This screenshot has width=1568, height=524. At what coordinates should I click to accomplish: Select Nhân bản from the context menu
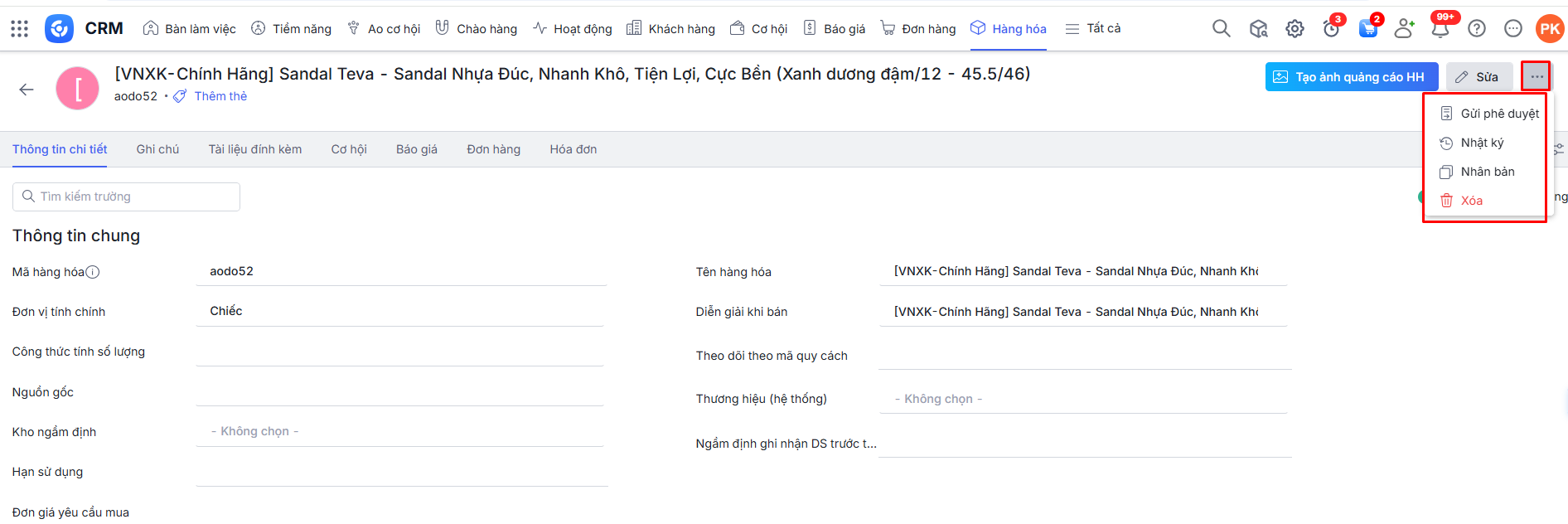pyautogui.click(x=1487, y=172)
